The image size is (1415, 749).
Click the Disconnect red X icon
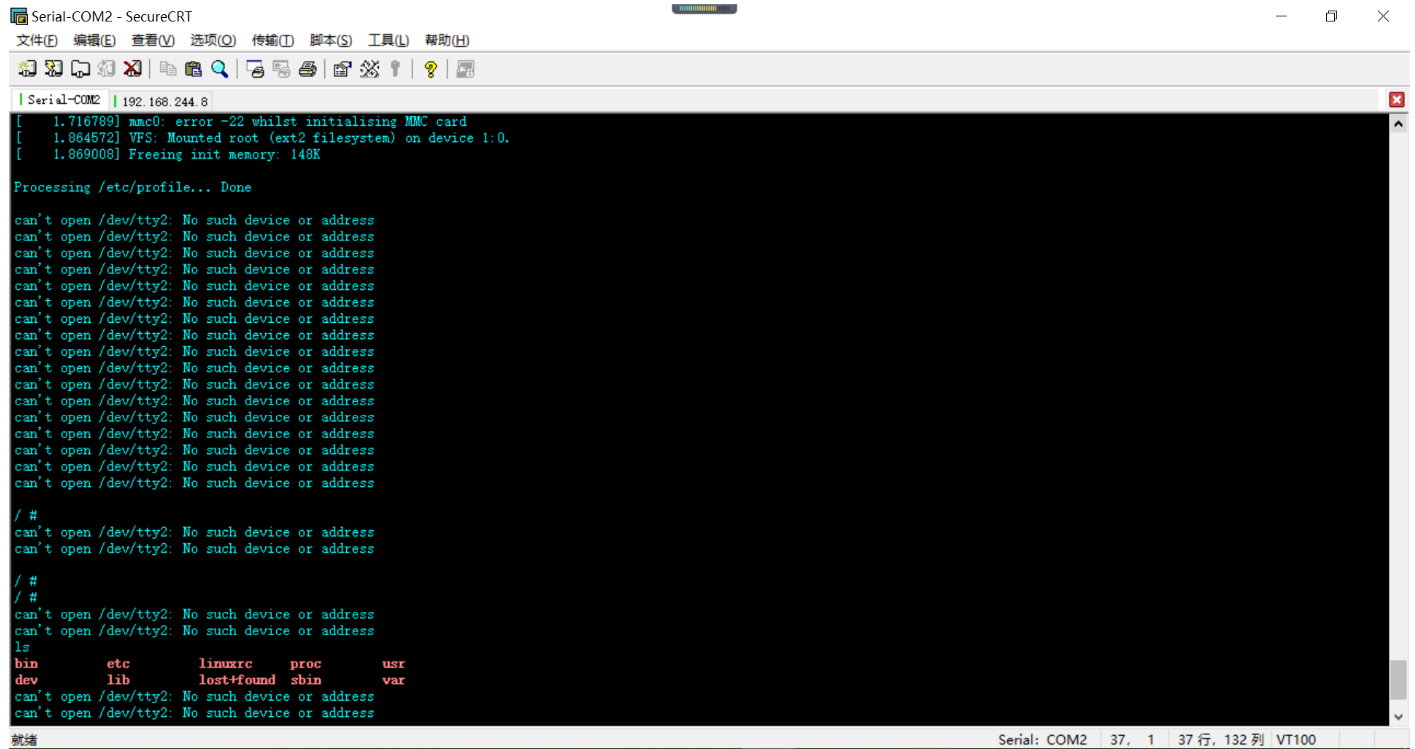pyautogui.click(x=132, y=69)
